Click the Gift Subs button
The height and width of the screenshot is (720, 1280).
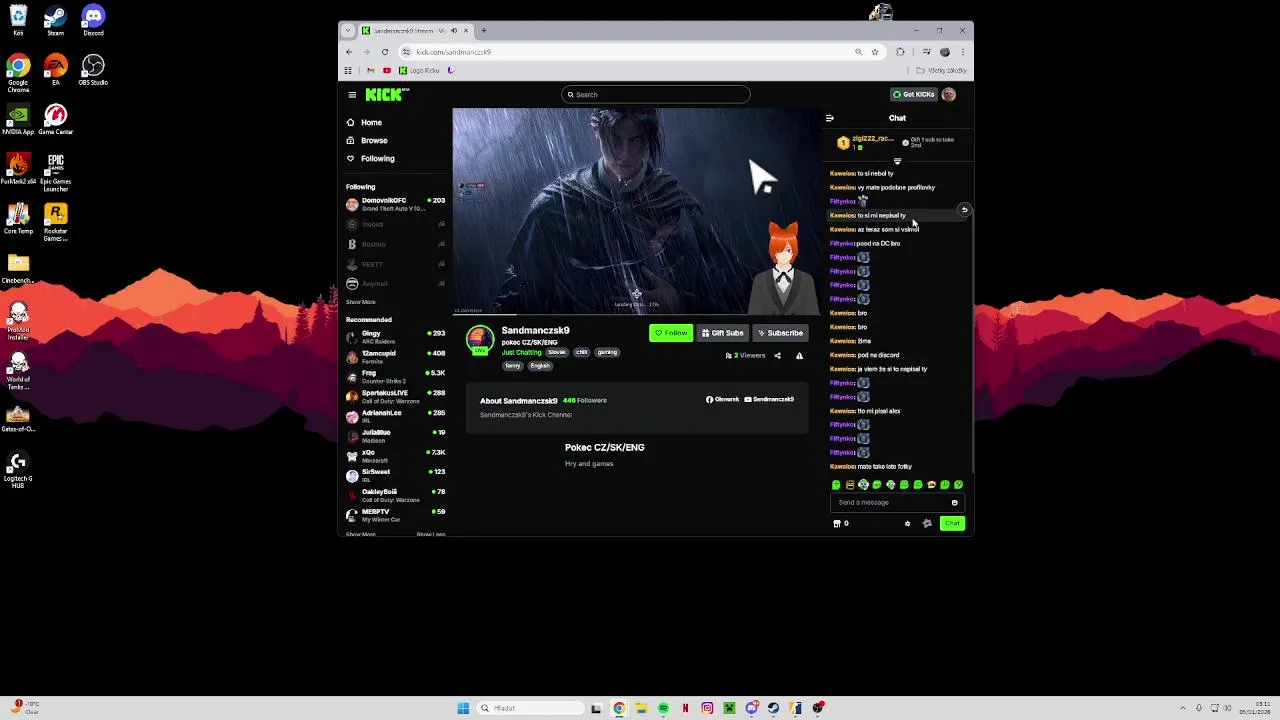723,333
